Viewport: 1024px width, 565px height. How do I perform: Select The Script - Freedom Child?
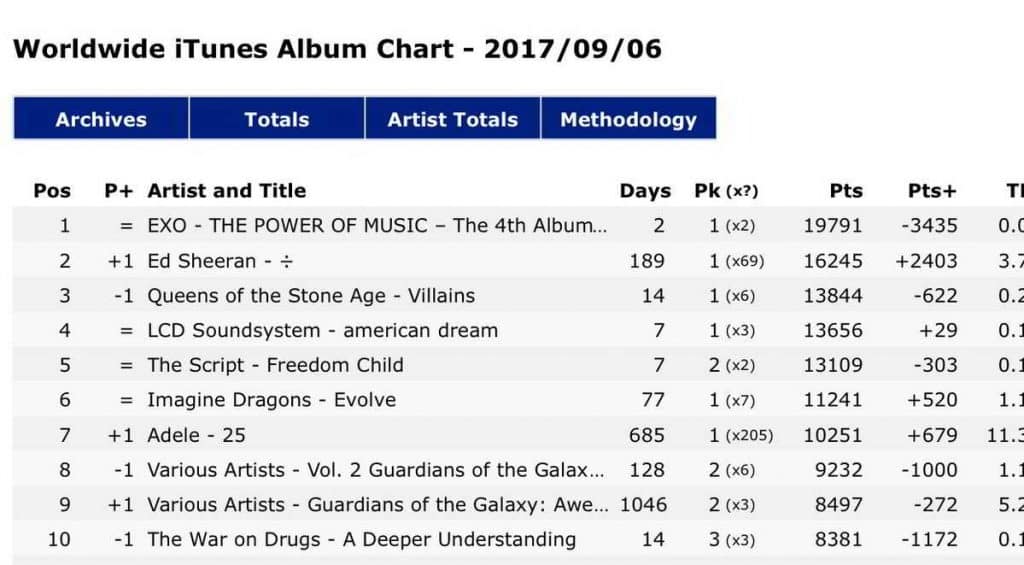coord(275,365)
